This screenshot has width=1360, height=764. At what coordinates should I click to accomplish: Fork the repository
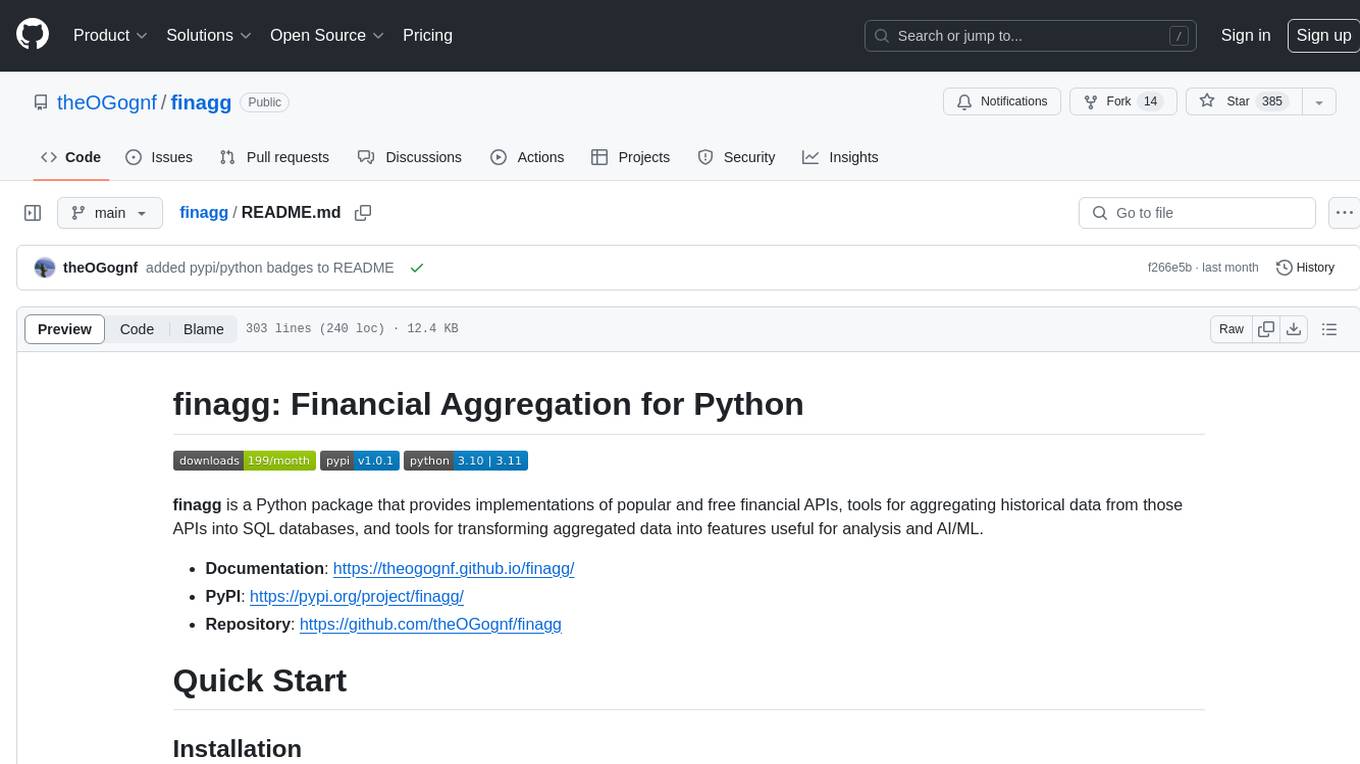(1124, 101)
